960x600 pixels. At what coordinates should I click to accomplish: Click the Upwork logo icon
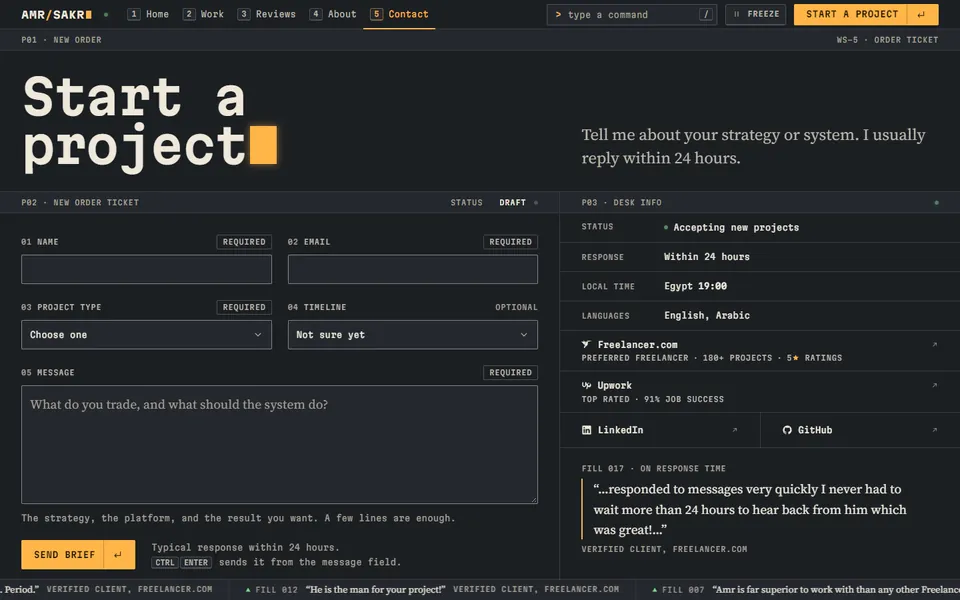pos(587,385)
